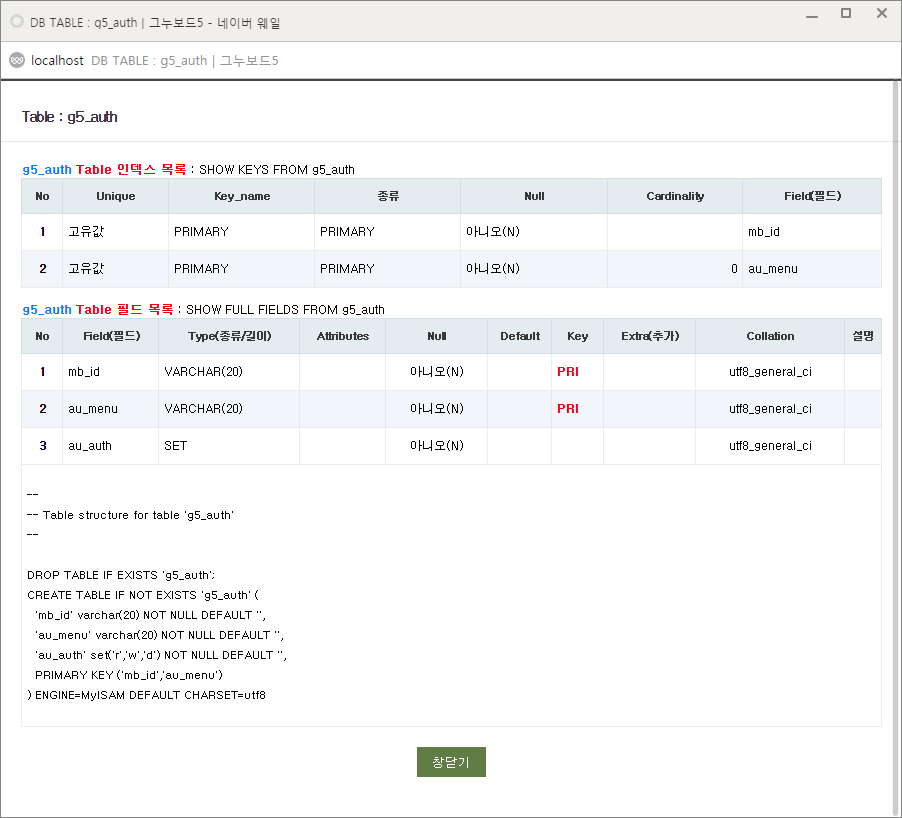This screenshot has width=902, height=818.
Task: Click the Collation column header
Action: [770, 336]
